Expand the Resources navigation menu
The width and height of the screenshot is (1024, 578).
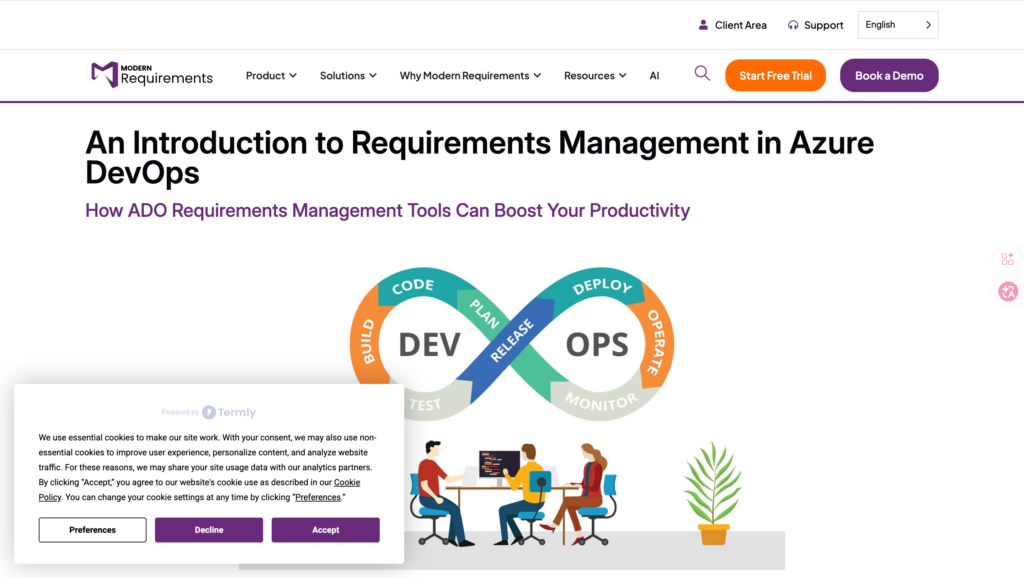coord(595,76)
